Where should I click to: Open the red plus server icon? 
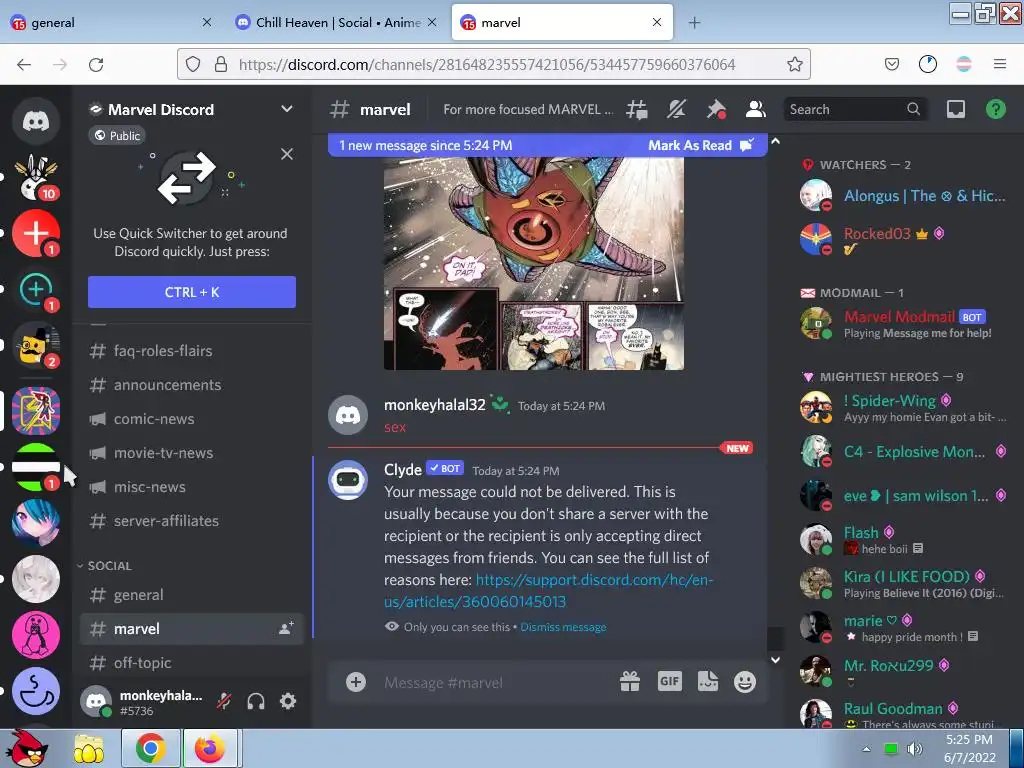point(36,233)
